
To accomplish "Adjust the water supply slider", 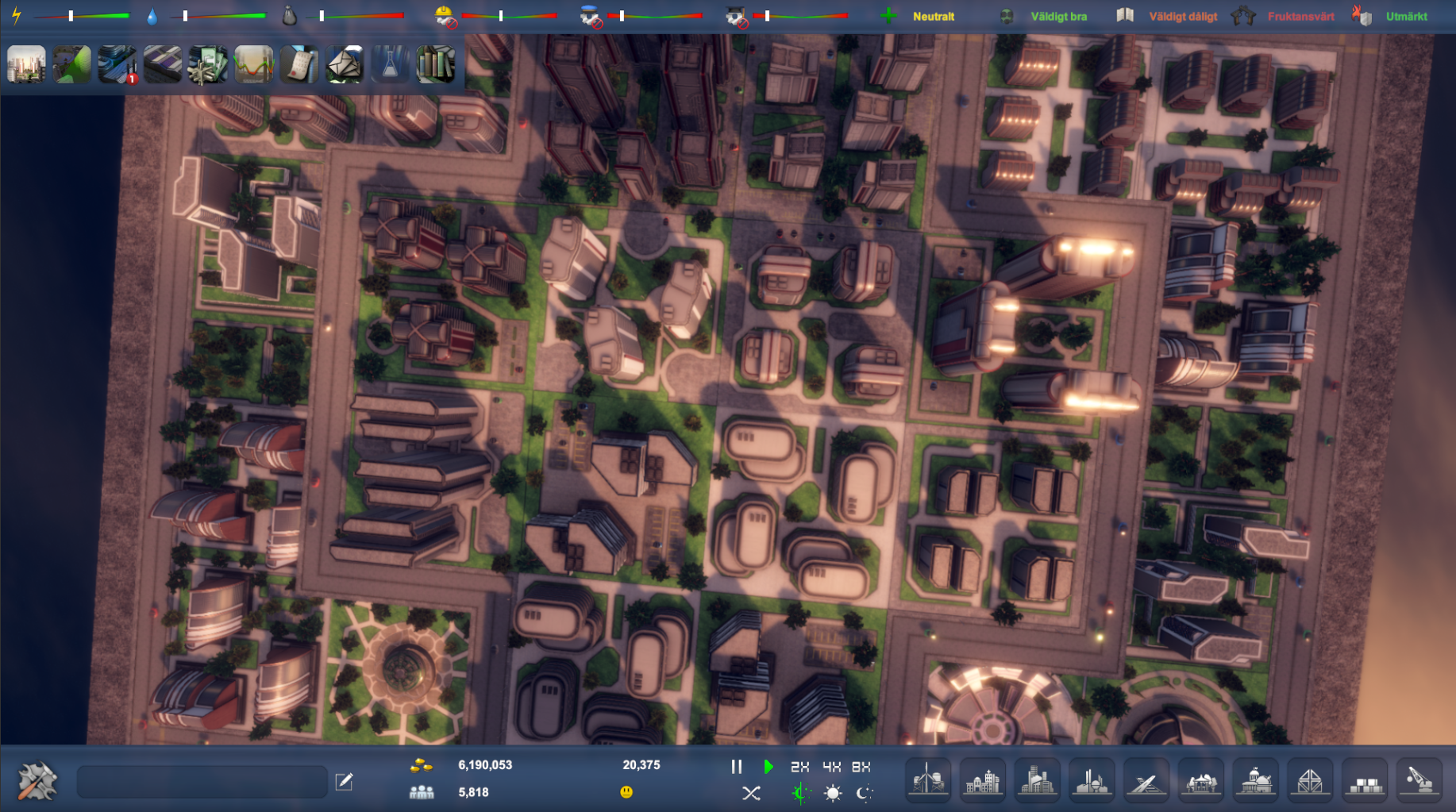I will pyautogui.click(x=218, y=16).
